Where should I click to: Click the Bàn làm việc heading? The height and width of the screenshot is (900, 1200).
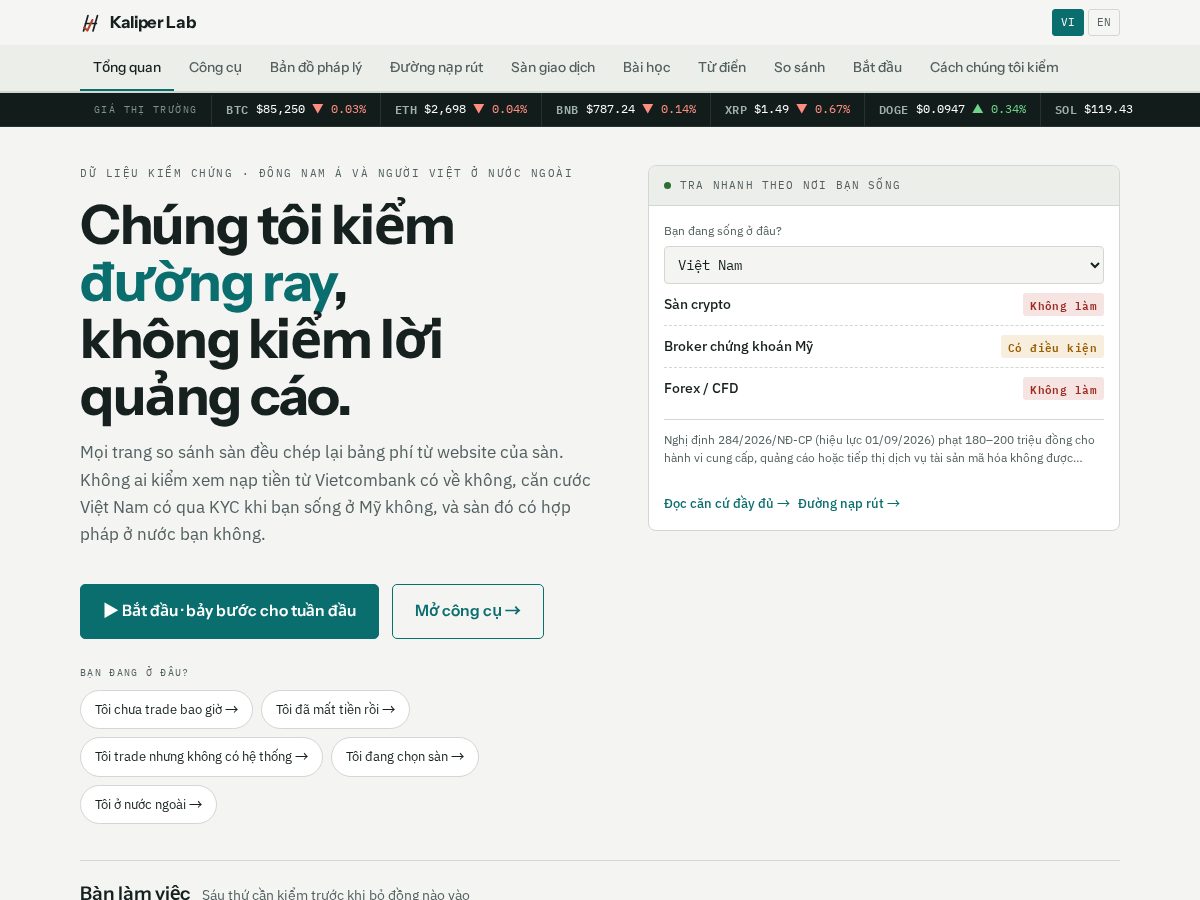(135, 893)
